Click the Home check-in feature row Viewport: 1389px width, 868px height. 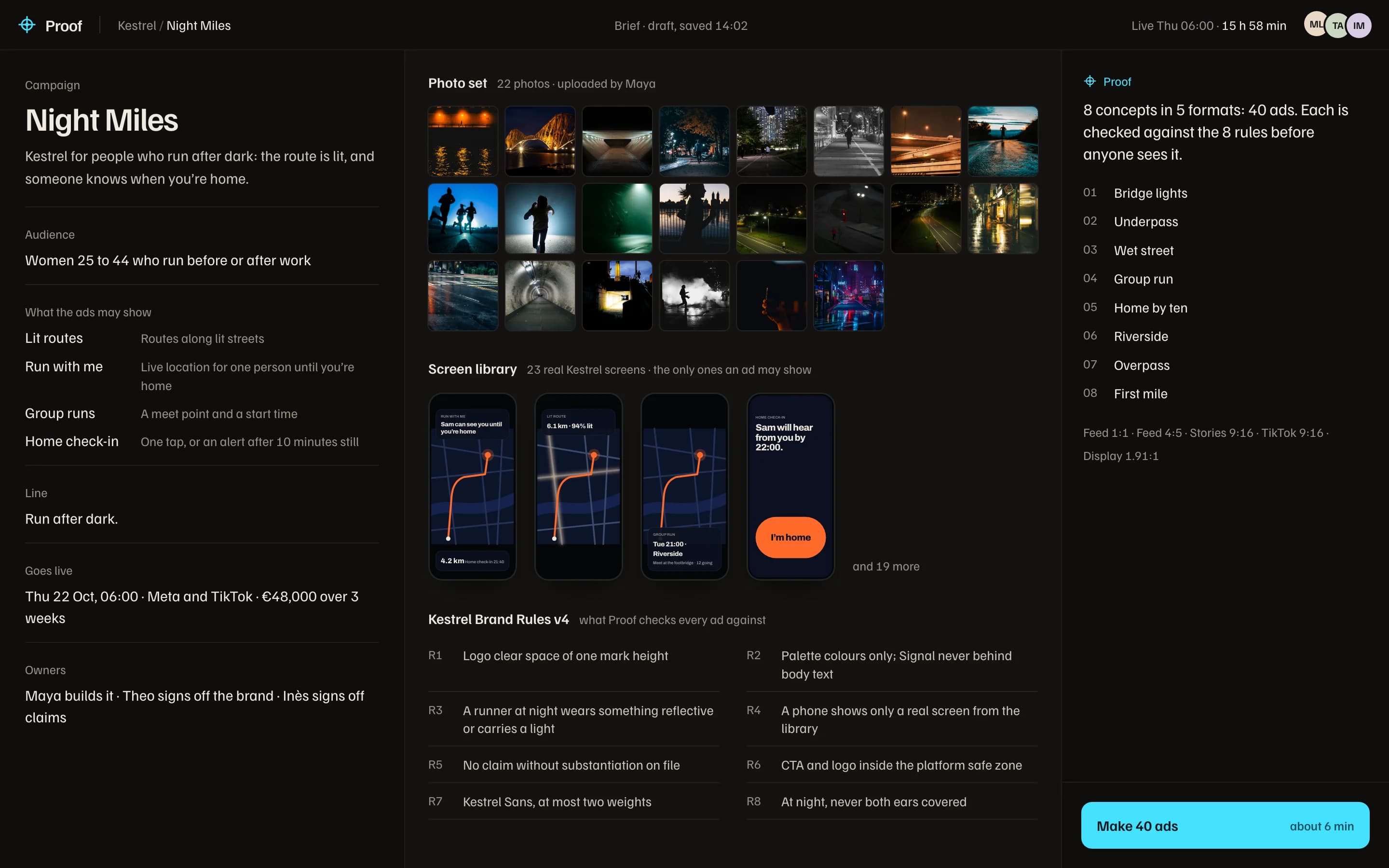pyautogui.click(x=202, y=441)
